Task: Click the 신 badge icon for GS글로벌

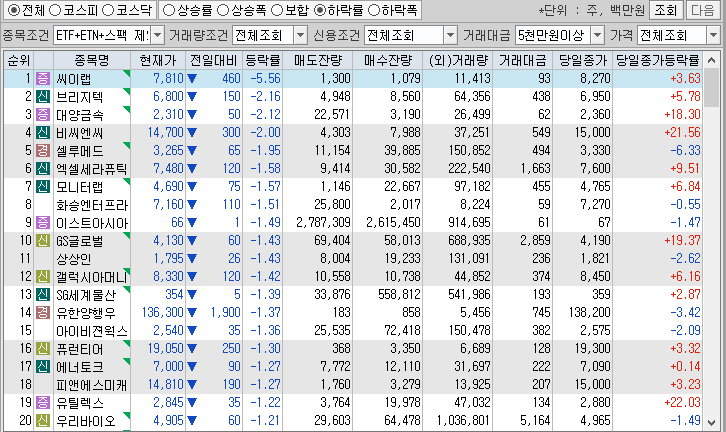Action: (43, 241)
